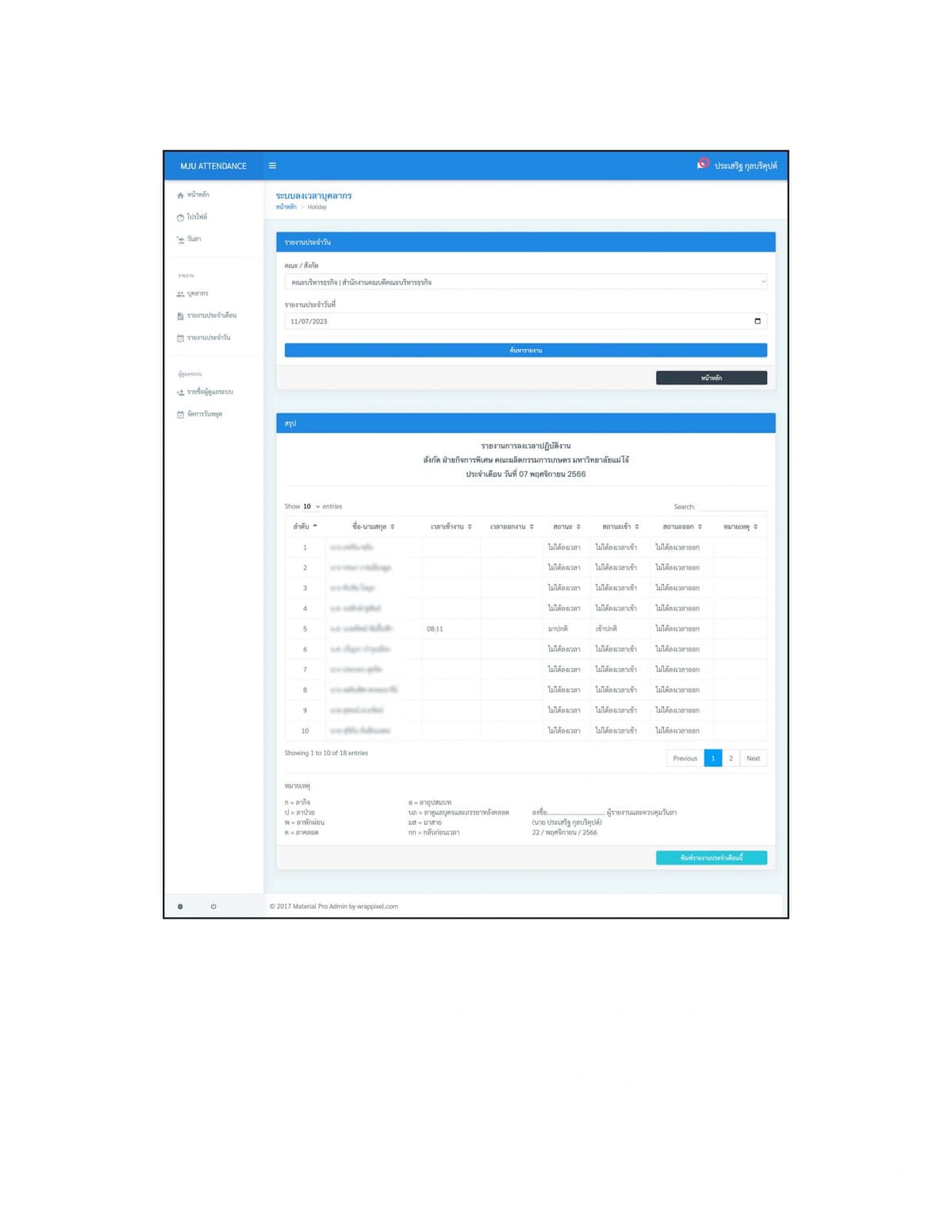Focus the report date field showing 11/07/2023
The height and width of the screenshot is (1232, 952).
(x=526, y=321)
